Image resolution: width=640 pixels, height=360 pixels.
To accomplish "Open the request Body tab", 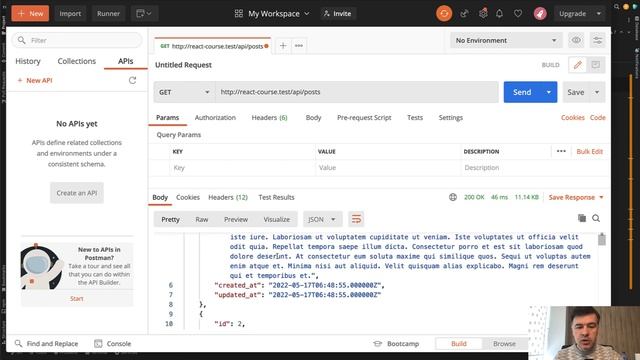I will click(313, 118).
